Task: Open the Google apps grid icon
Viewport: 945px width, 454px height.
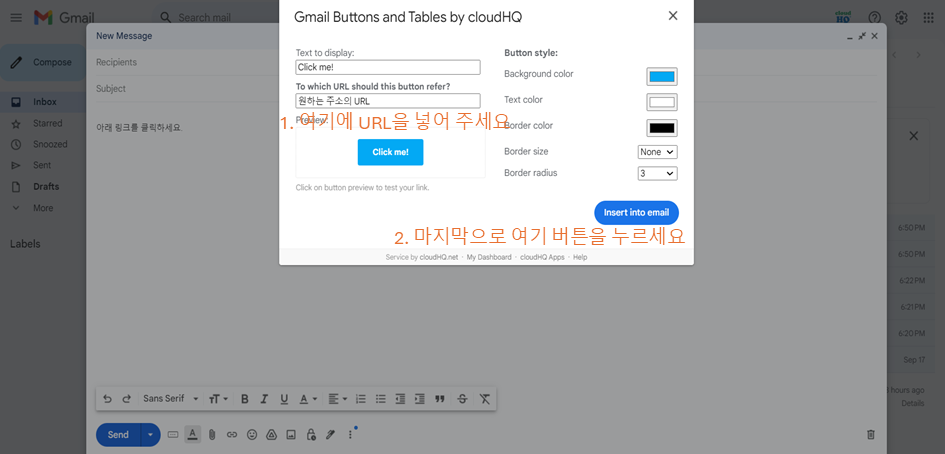Action: point(929,17)
